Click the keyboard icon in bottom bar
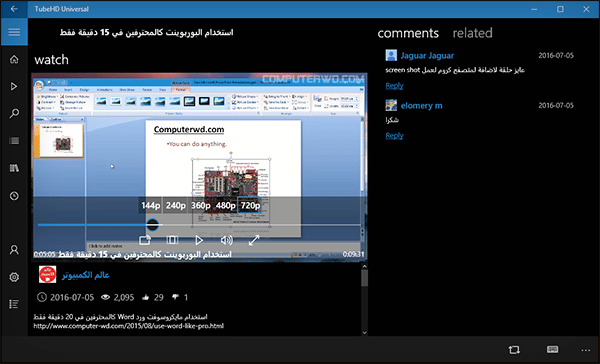 tap(552, 349)
